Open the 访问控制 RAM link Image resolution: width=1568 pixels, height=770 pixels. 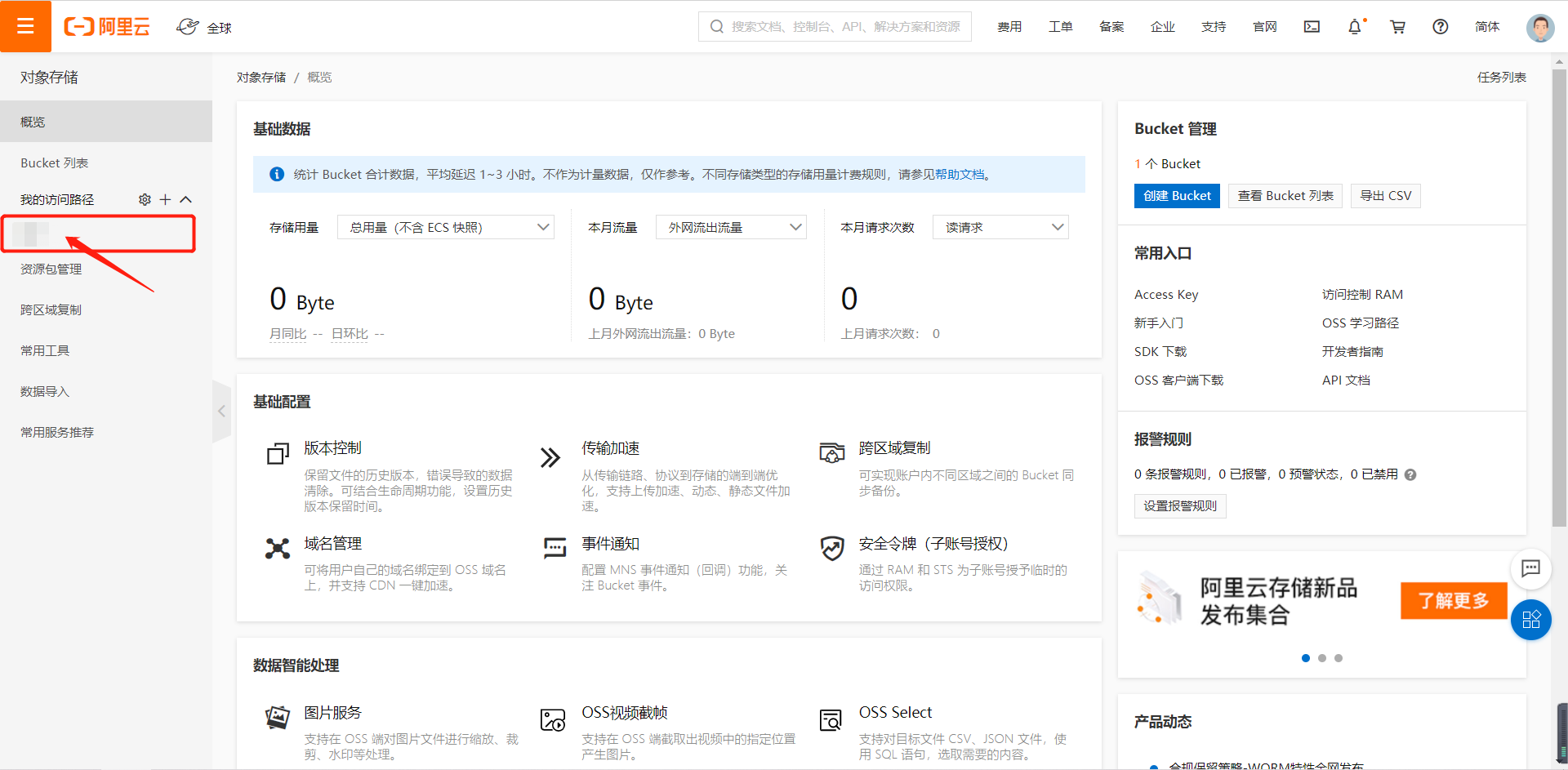pyautogui.click(x=1362, y=295)
